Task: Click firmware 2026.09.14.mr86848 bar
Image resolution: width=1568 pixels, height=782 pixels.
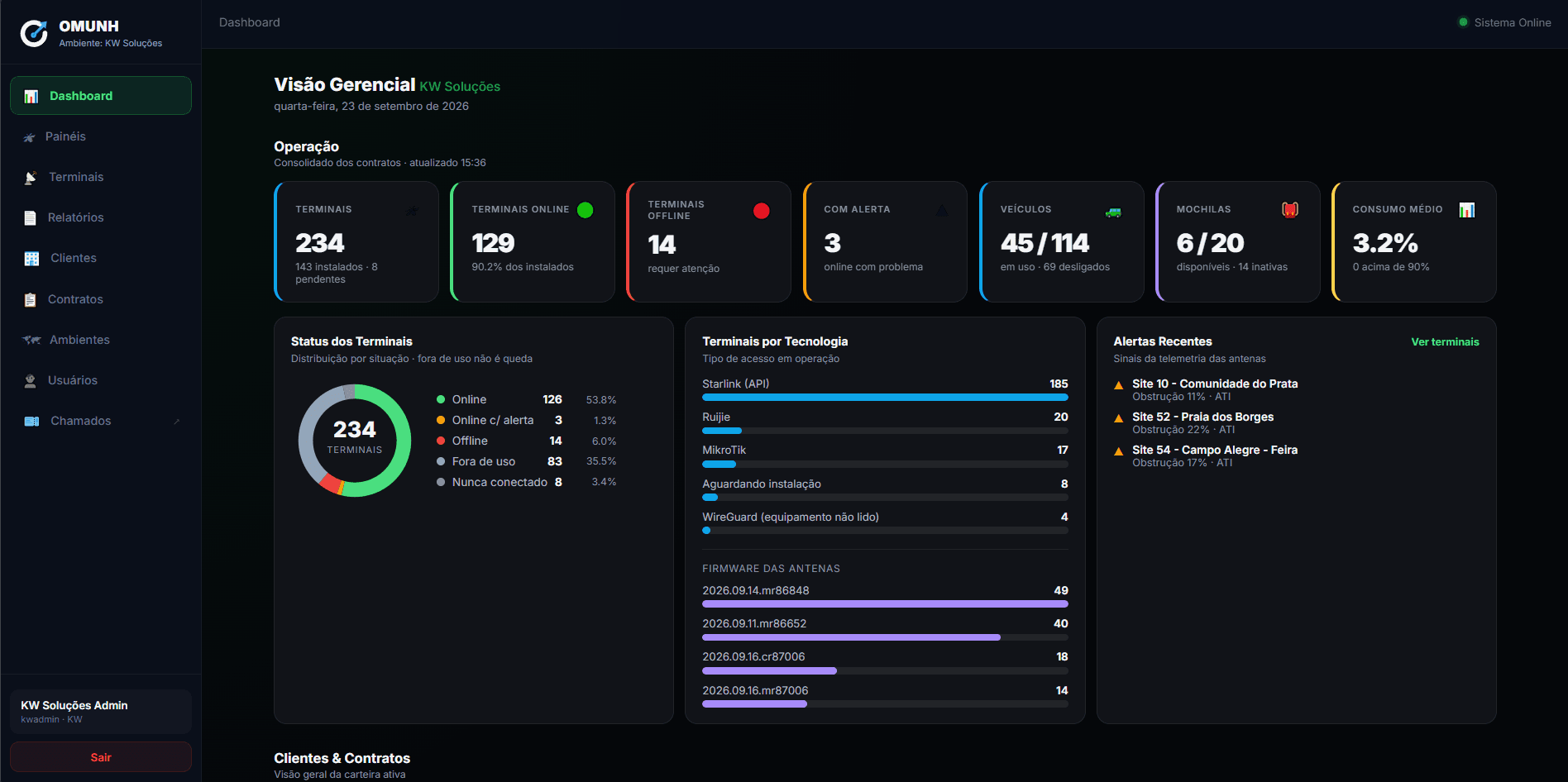Action: click(885, 604)
